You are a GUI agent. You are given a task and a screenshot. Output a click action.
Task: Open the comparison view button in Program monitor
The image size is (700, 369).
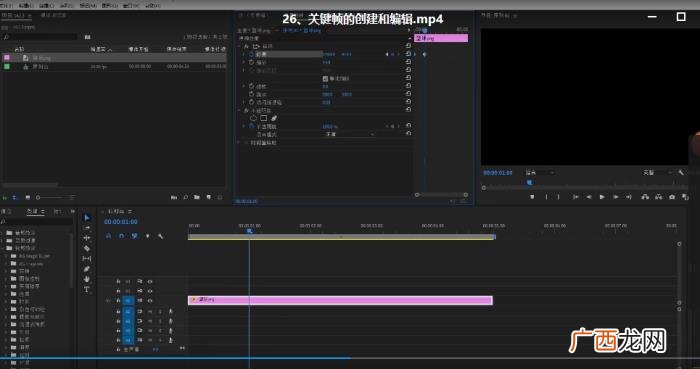coord(685,197)
